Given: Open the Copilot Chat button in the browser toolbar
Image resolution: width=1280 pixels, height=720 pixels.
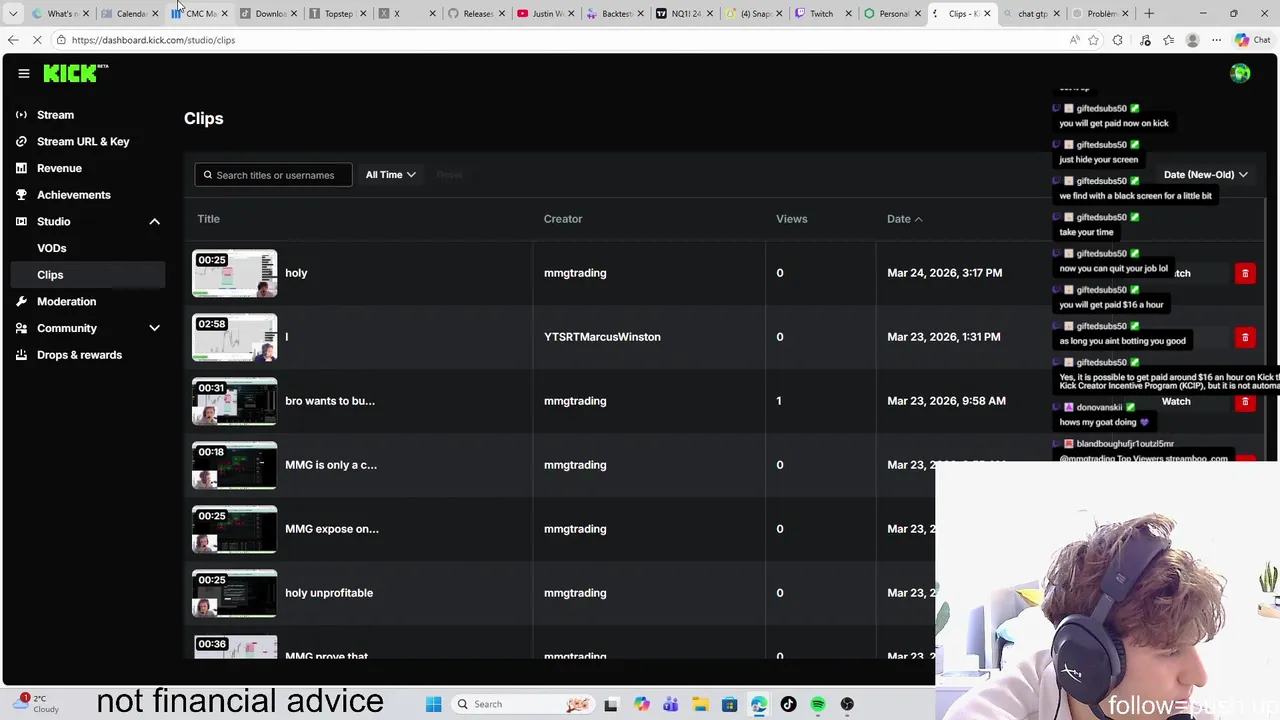Looking at the screenshot, I should [1253, 40].
